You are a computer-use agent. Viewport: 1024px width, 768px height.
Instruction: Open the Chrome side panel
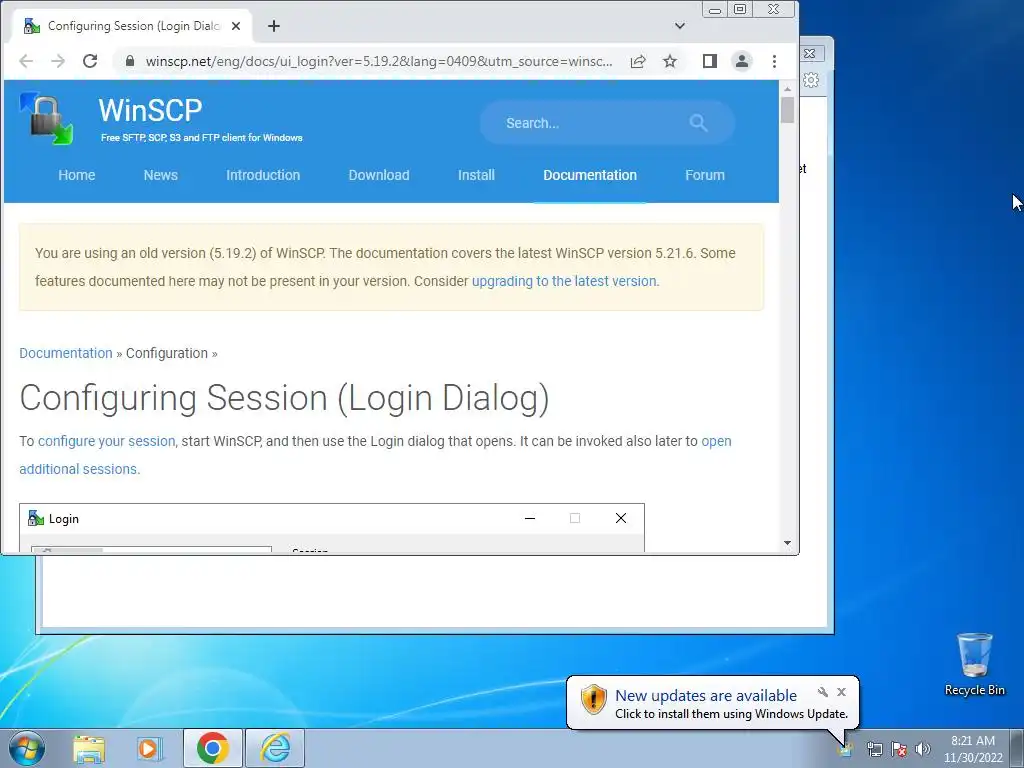click(x=710, y=61)
